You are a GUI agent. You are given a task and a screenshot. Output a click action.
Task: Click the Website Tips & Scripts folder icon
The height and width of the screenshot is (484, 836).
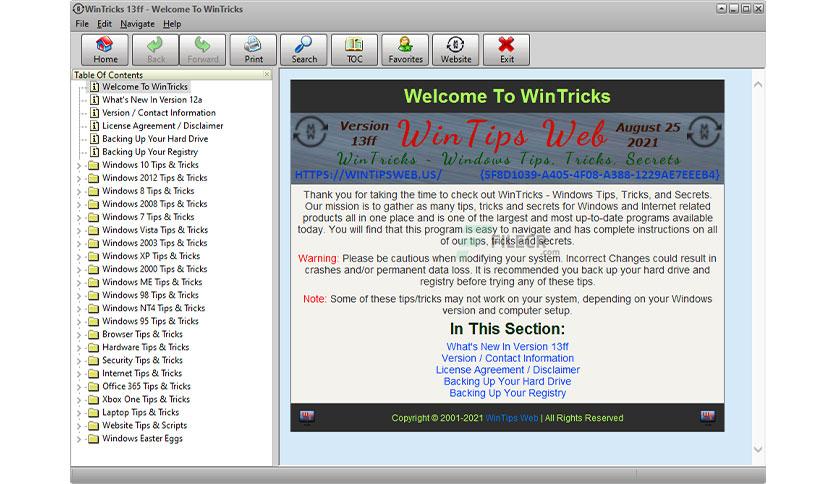click(93, 425)
